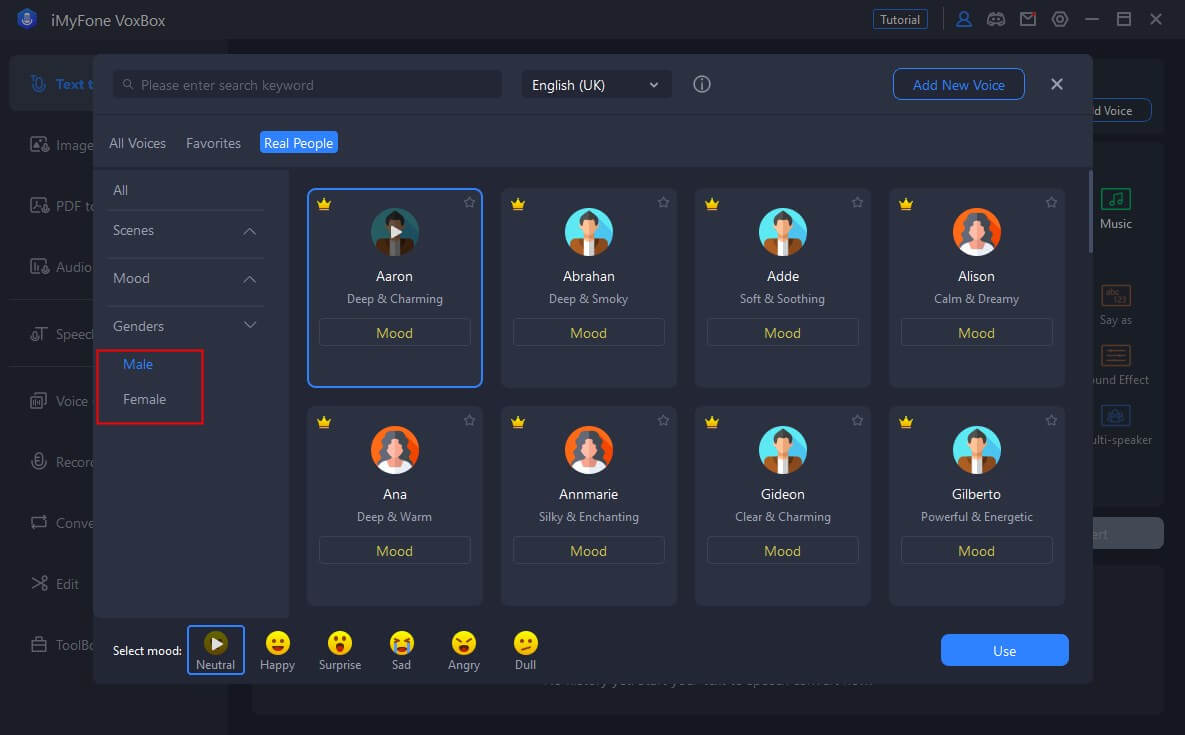The width and height of the screenshot is (1185, 735).
Task: Favorite the Aaron voice with star
Action: click(469, 202)
